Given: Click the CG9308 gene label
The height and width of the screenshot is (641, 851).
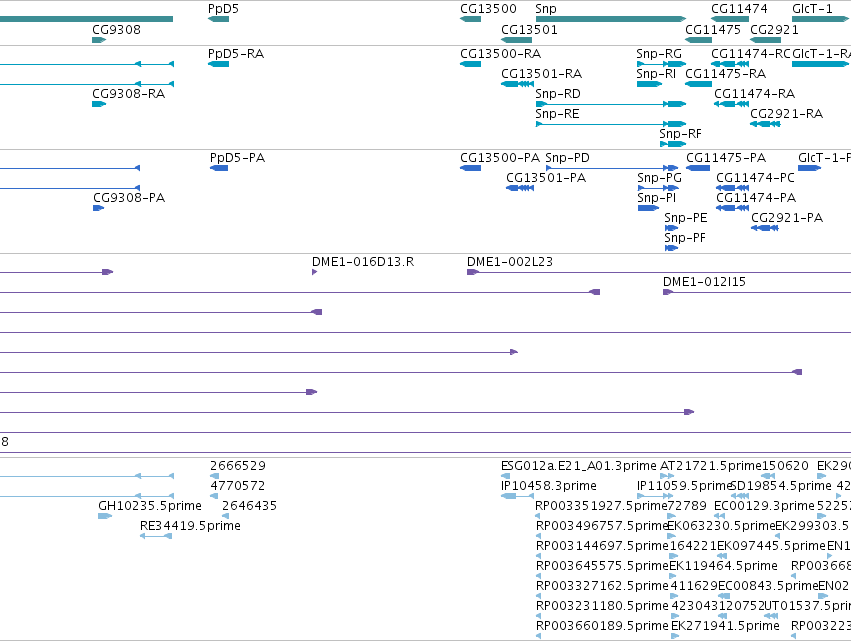Looking at the screenshot, I should click(116, 29).
